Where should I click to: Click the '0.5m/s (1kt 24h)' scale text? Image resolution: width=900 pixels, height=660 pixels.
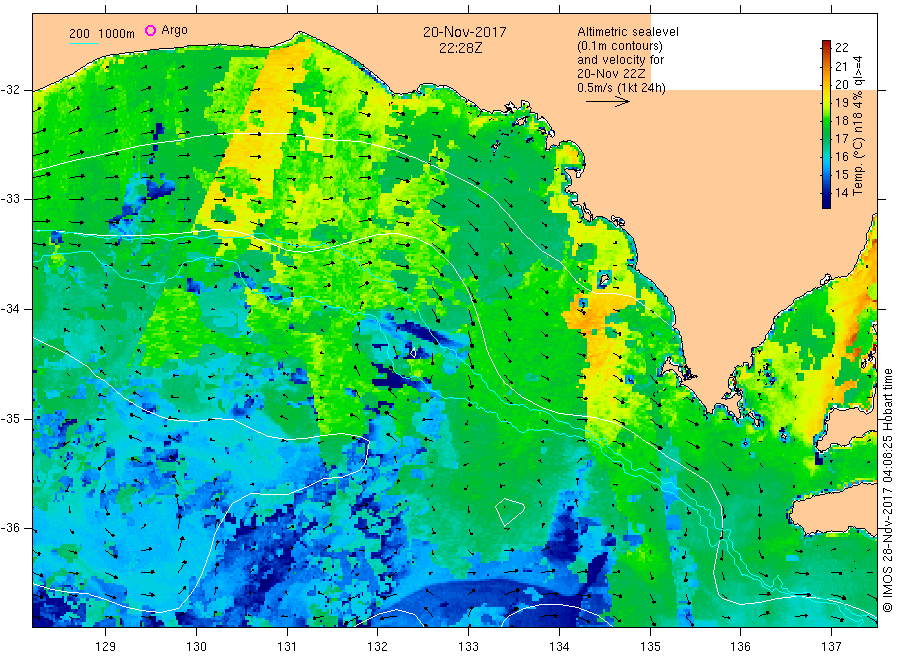click(x=622, y=88)
